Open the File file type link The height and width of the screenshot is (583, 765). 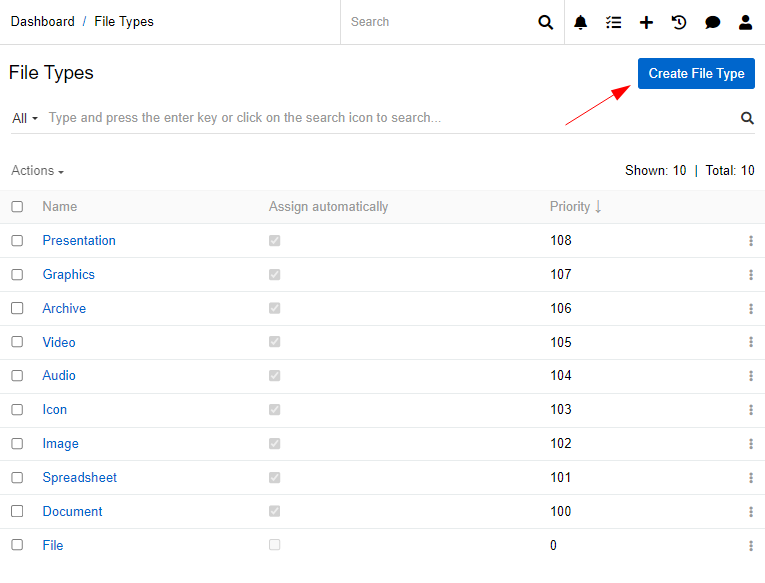pyautogui.click(x=53, y=545)
